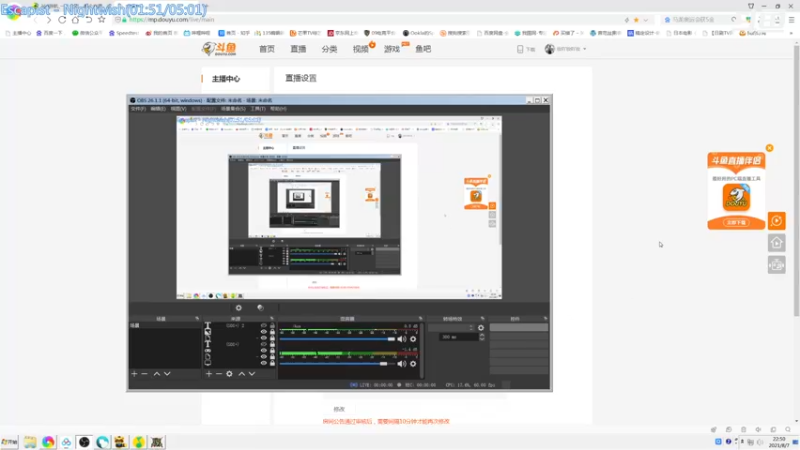
Task: Click the transition duration 300 ms field
Action: pyautogui.click(x=457, y=337)
